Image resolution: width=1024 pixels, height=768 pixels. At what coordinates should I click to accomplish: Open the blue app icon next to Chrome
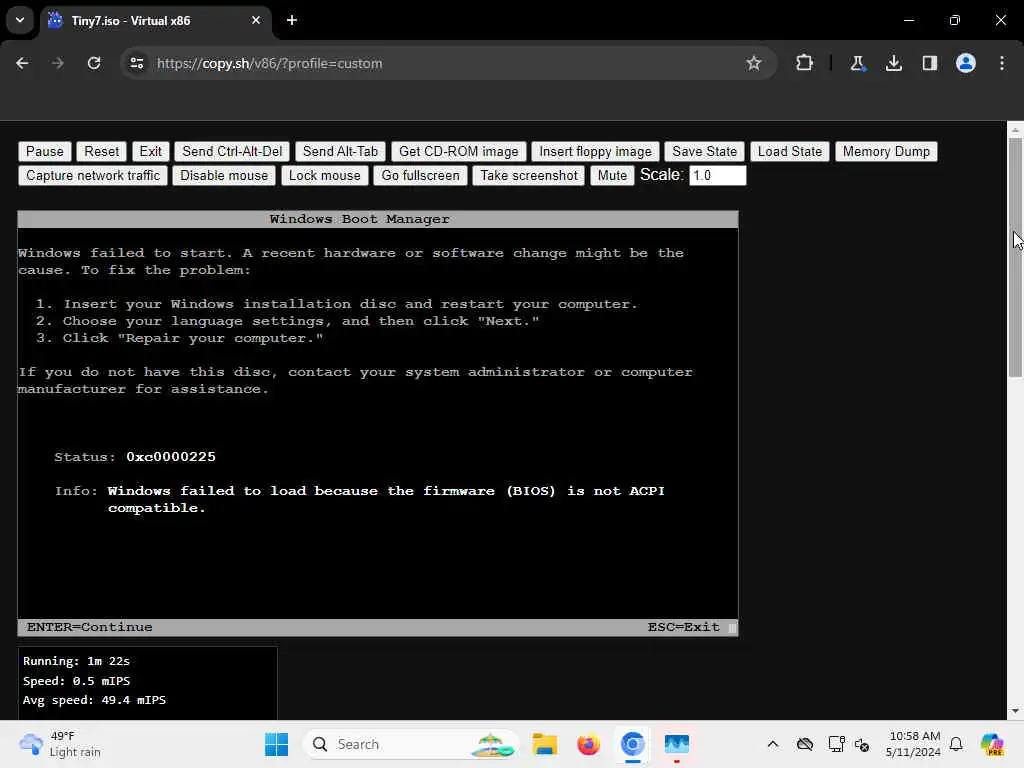pyautogui.click(x=677, y=744)
